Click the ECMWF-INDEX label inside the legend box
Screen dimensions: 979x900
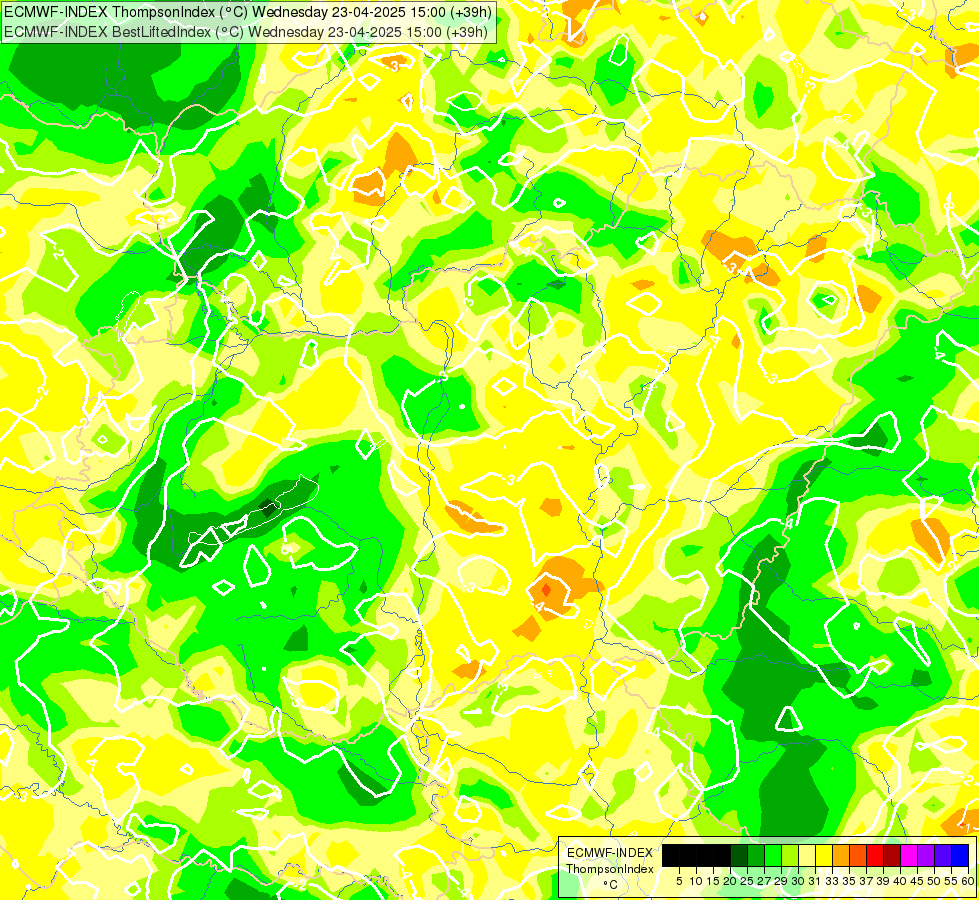tap(610, 853)
